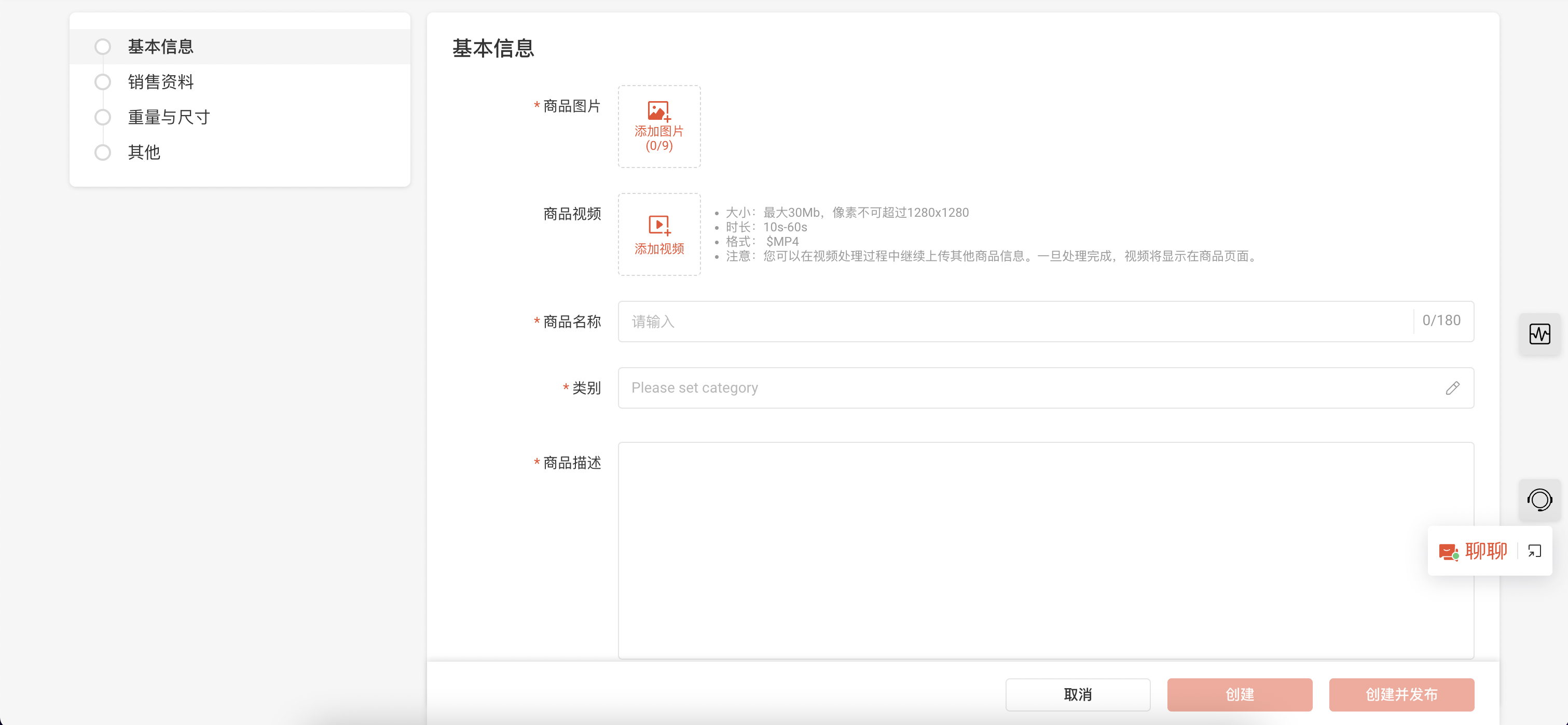Viewport: 1568px width, 725px height.
Task: Click the 时长：10s-60s hint line
Action: click(x=766, y=228)
